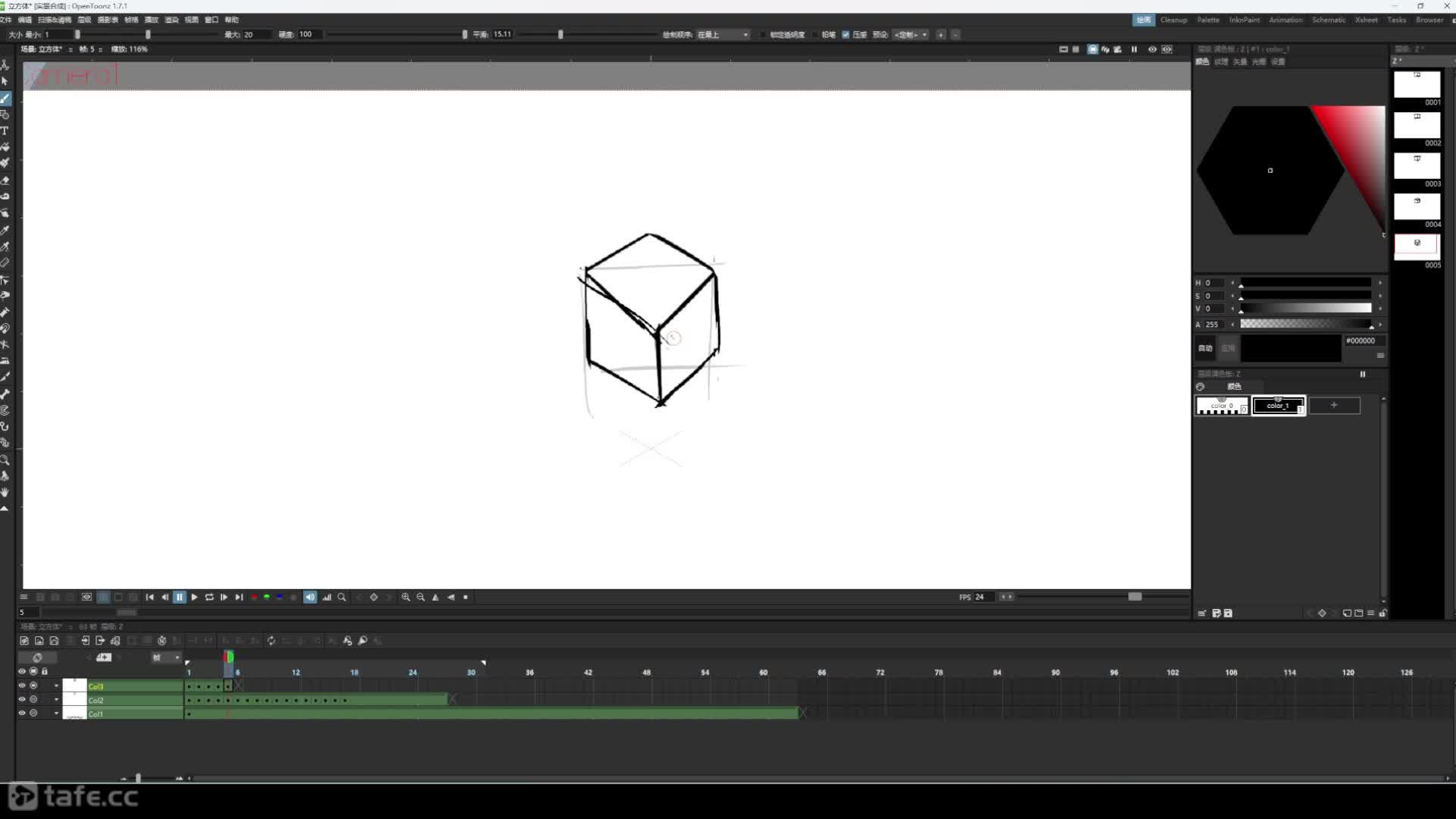Click the toggle xsheet/timeline orientation button

[x=37, y=657]
